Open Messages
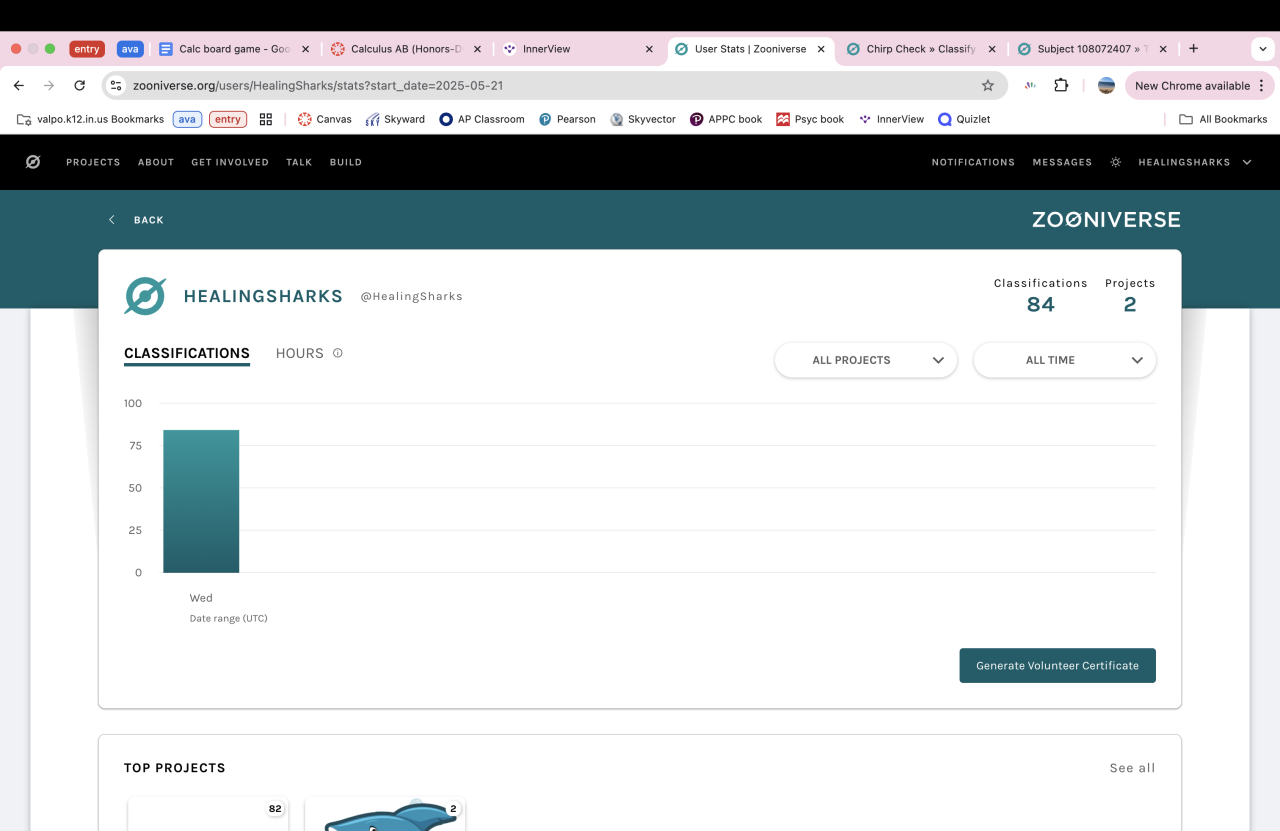Screen dimensions: 1280x831 1062,162
